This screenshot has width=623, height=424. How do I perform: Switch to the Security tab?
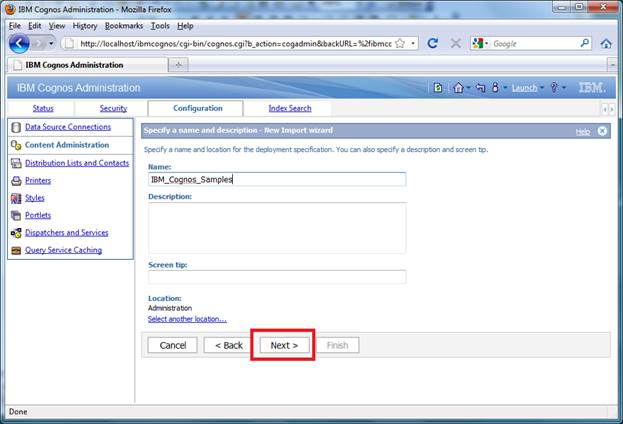(113, 108)
